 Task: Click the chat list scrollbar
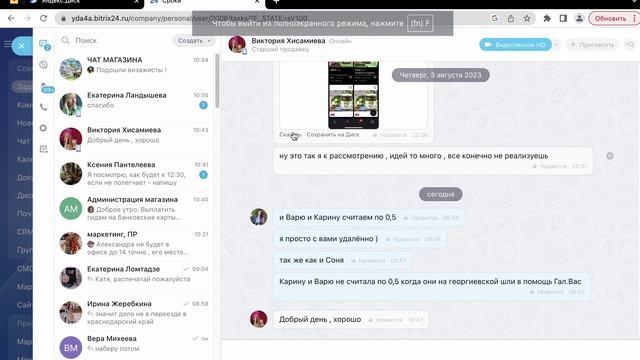pos(217,81)
